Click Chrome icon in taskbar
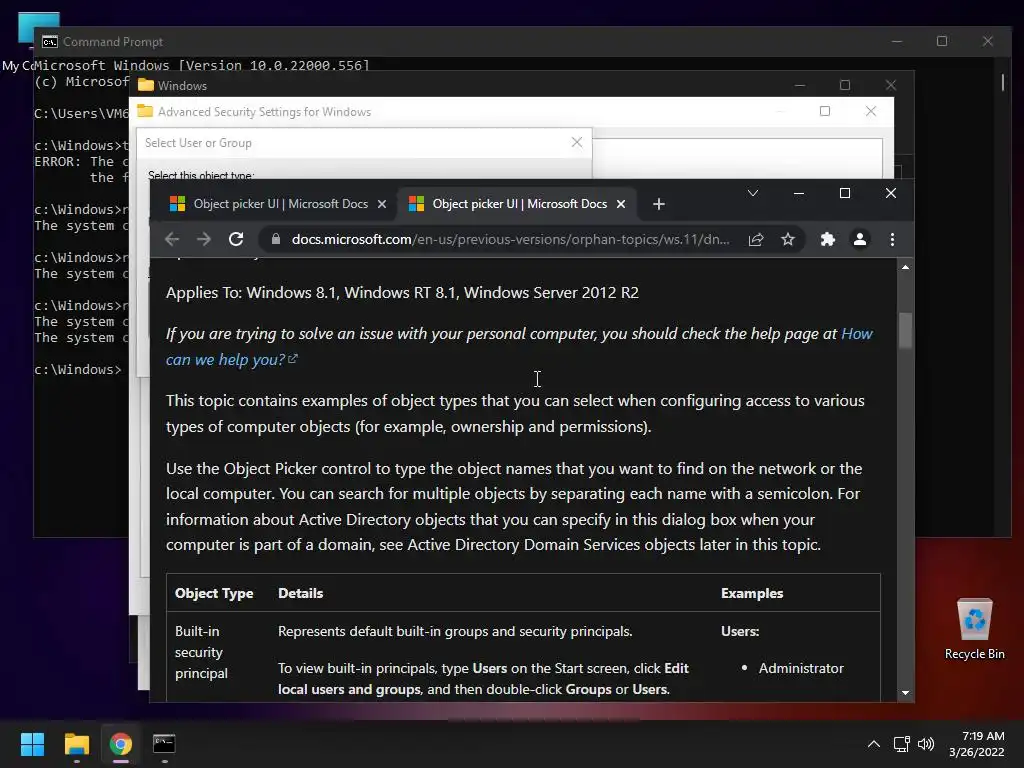Viewport: 1024px width, 768px height. [x=121, y=744]
